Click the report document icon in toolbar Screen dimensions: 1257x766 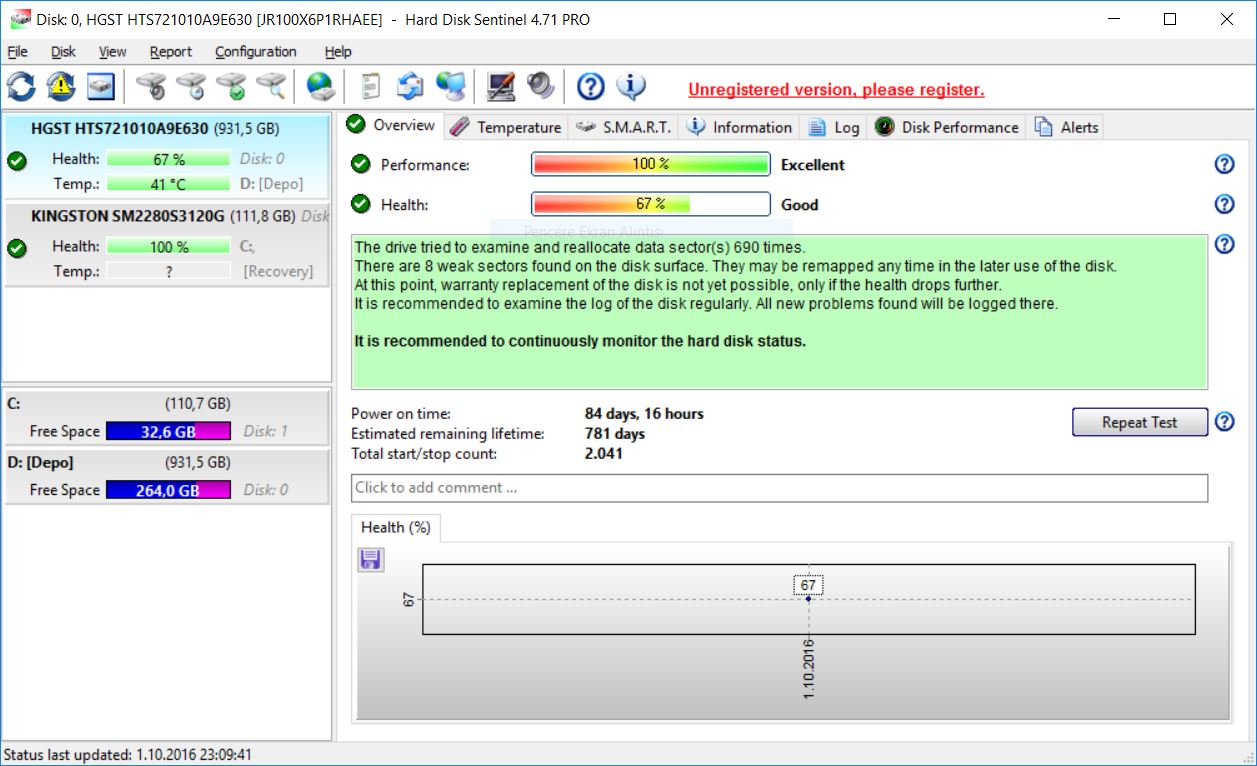[x=371, y=87]
